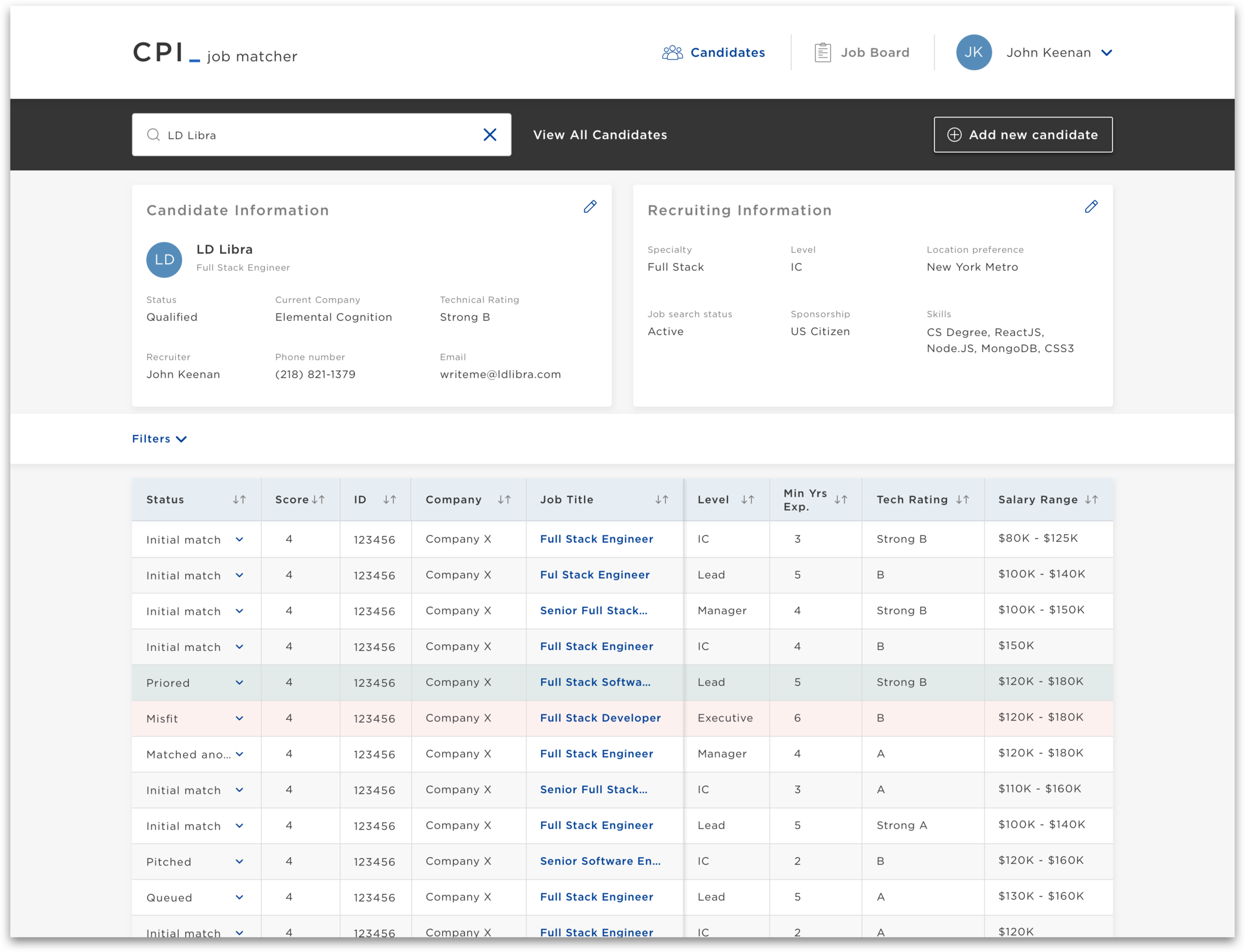Click phone number (218) 821-1379
The width and height of the screenshot is (1245, 952).
(x=315, y=374)
